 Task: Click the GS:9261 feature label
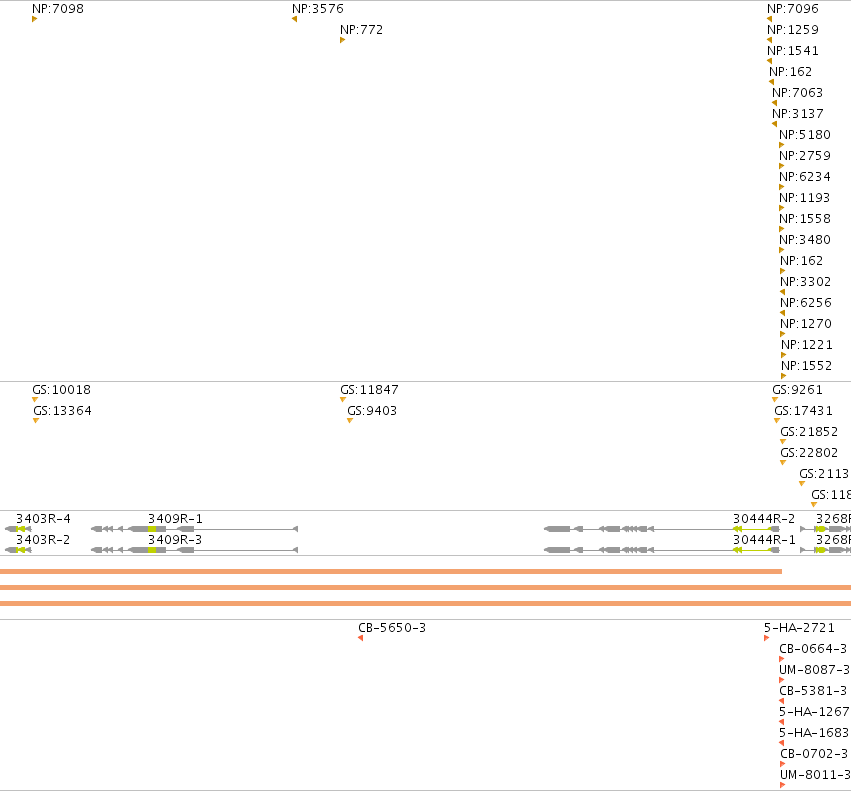(797, 390)
